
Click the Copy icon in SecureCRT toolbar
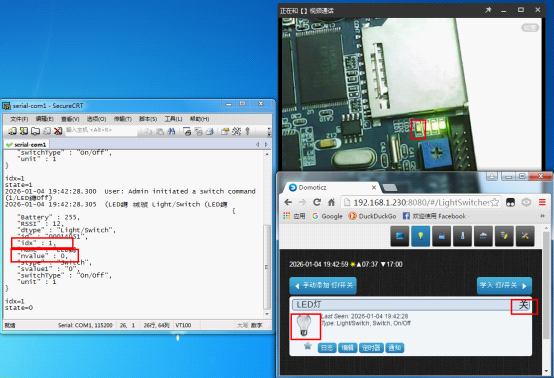click(x=148, y=131)
